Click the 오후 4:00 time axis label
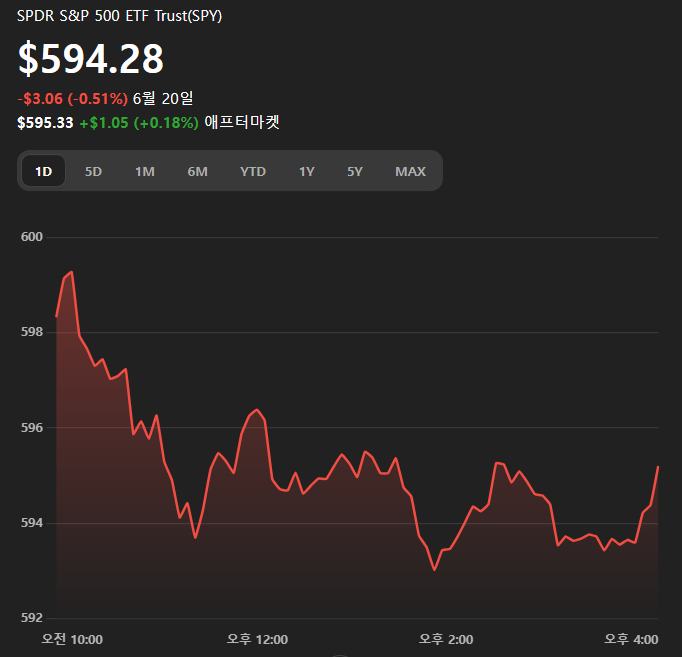682x657 pixels. click(631, 639)
